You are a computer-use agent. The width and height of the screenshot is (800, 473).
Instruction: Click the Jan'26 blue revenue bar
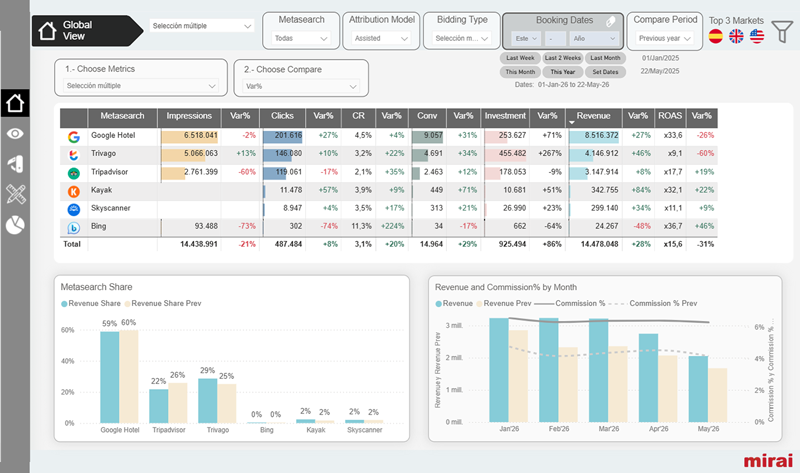point(499,370)
